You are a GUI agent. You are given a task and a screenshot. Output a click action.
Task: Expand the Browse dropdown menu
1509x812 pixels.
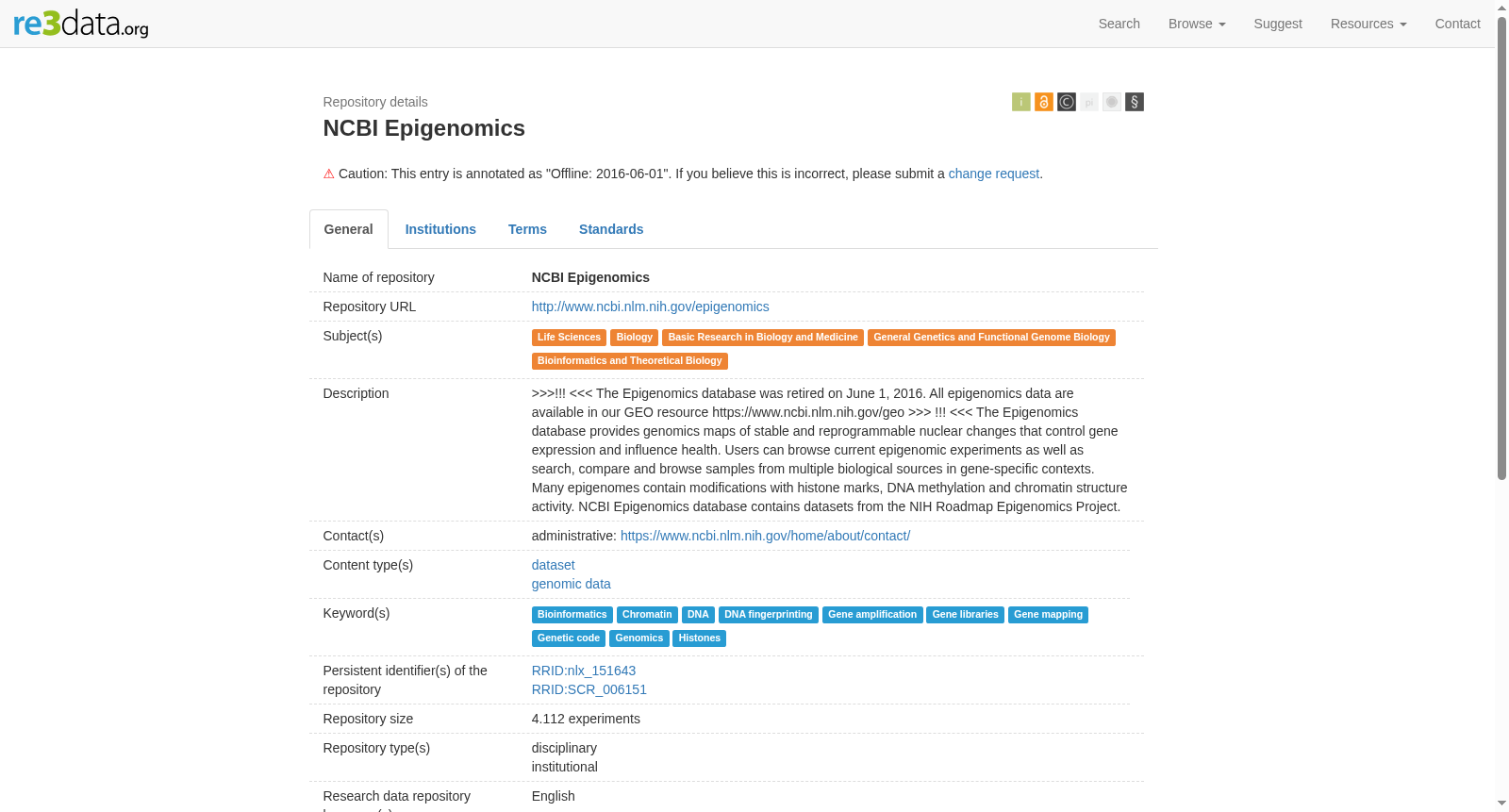[x=1197, y=24]
